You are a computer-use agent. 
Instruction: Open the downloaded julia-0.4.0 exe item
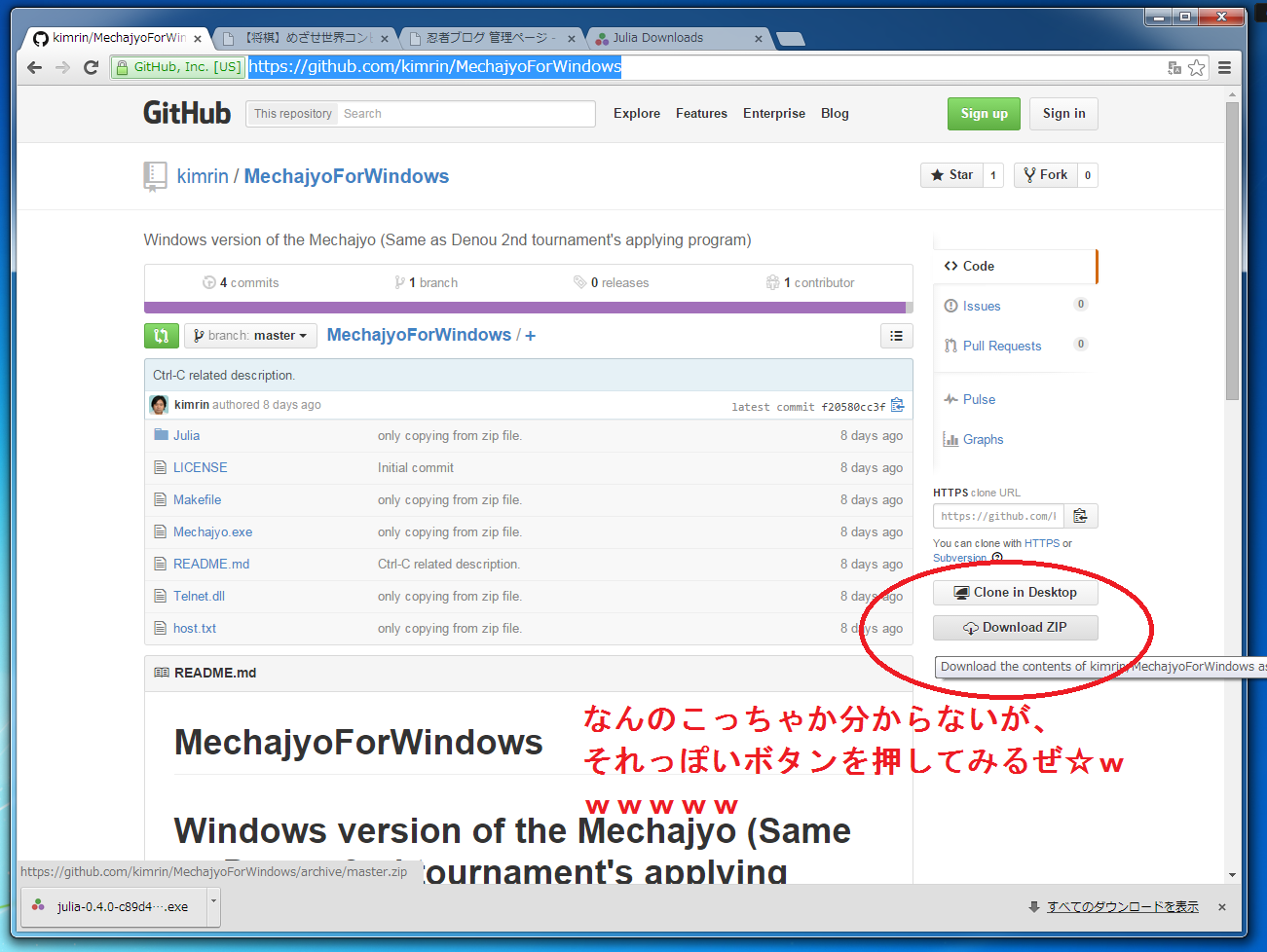tap(112, 906)
